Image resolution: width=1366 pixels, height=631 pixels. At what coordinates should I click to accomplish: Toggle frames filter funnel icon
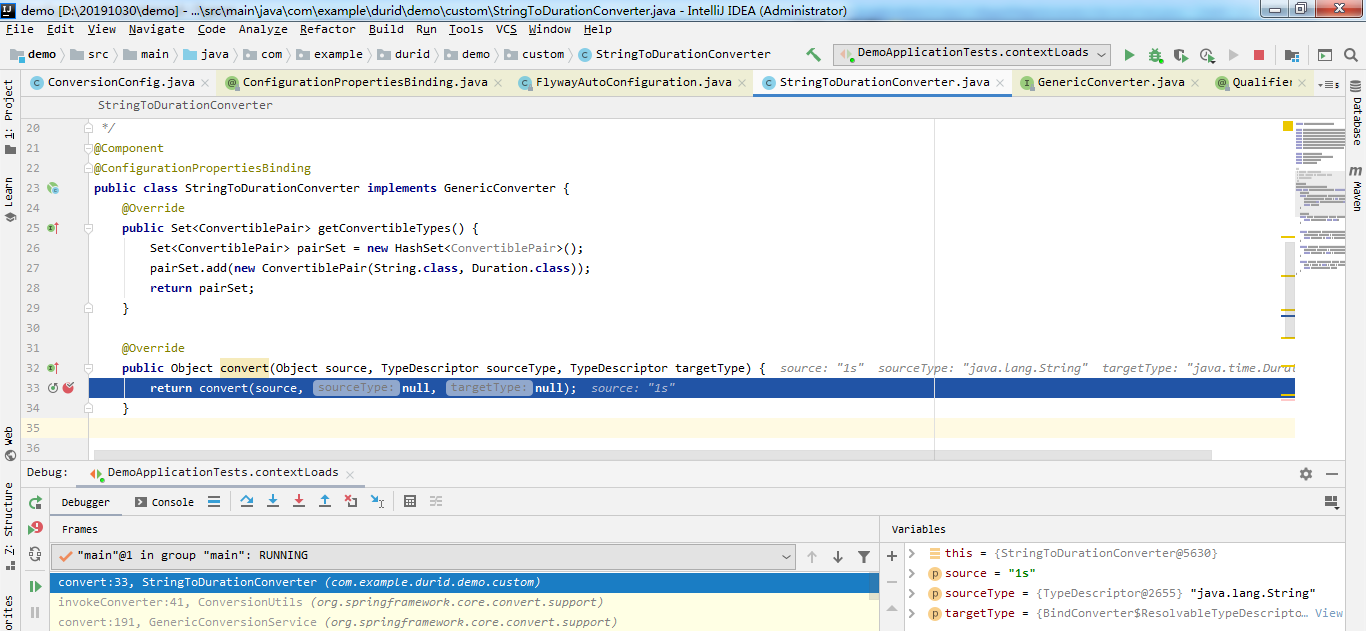(864, 557)
